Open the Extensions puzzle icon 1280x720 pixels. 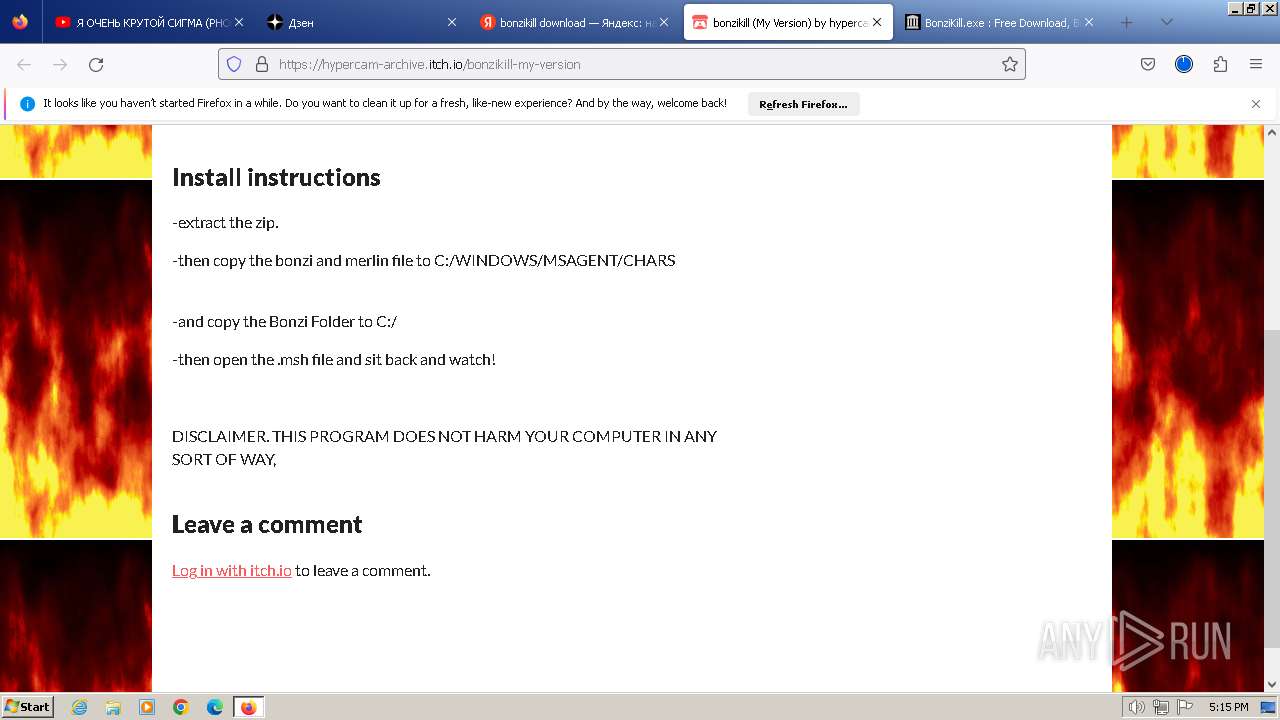click(x=1220, y=64)
